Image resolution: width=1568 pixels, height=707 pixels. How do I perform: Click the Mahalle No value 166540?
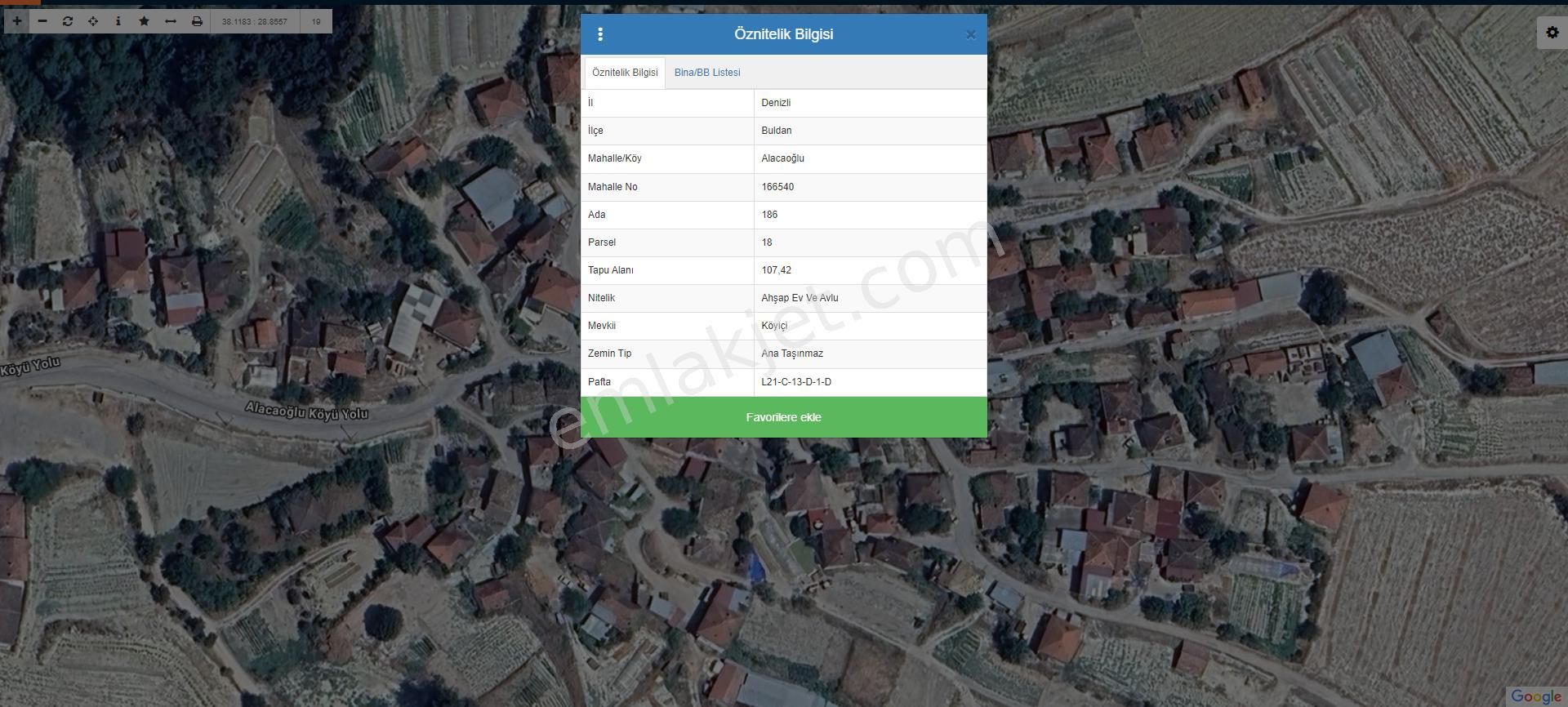(777, 187)
